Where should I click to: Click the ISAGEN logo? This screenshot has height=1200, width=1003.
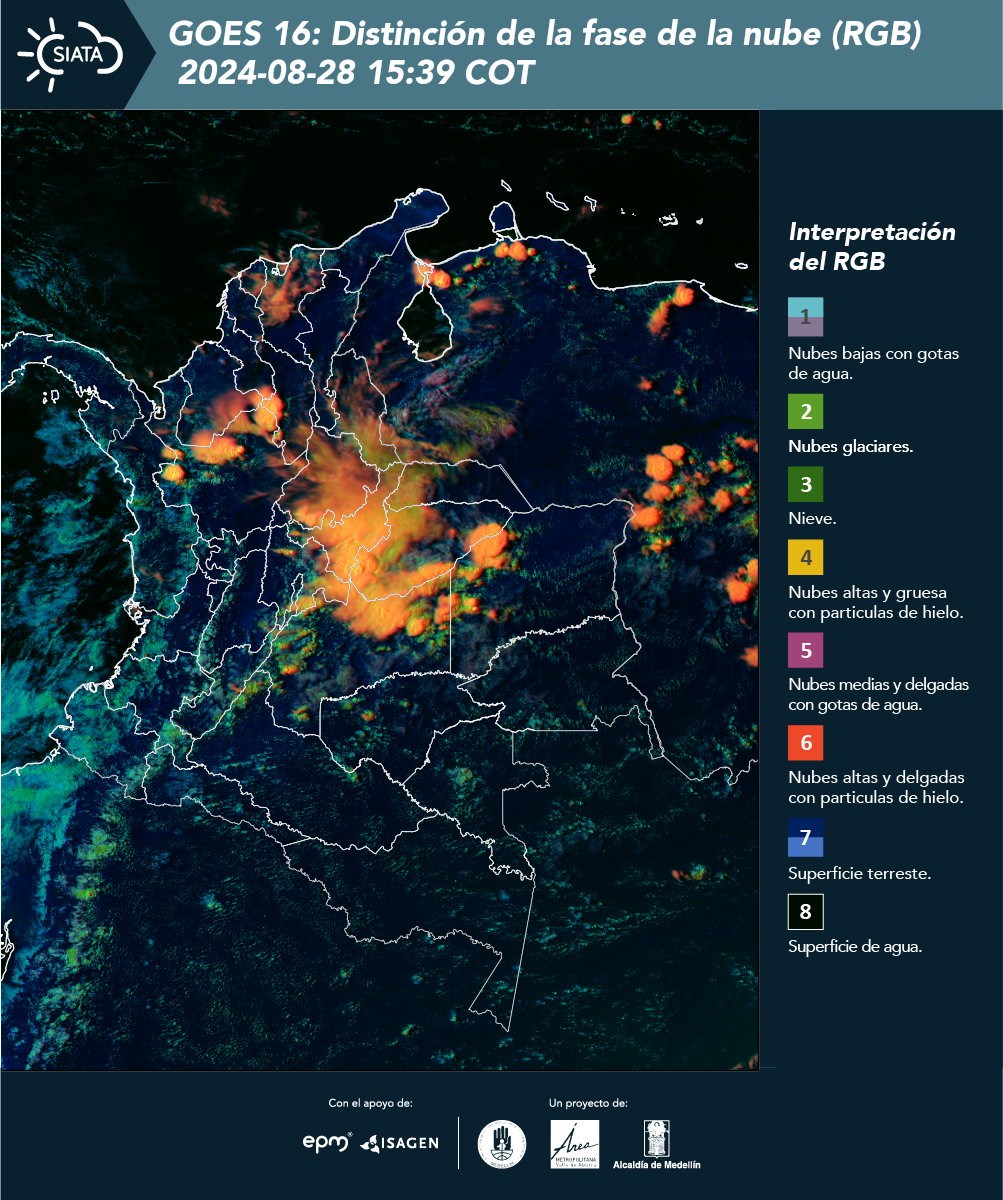pos(400,1143)
